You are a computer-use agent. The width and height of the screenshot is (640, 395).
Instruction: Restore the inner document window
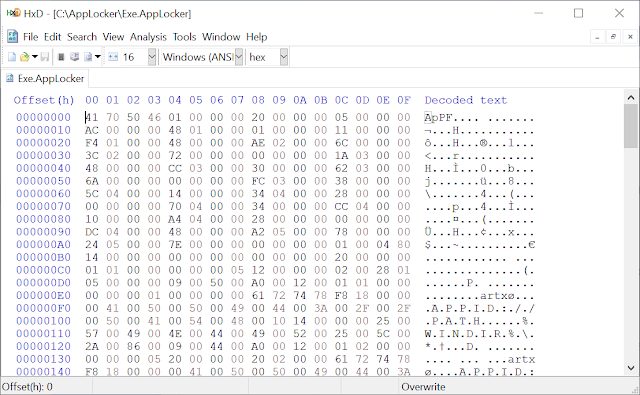point(613,37)
